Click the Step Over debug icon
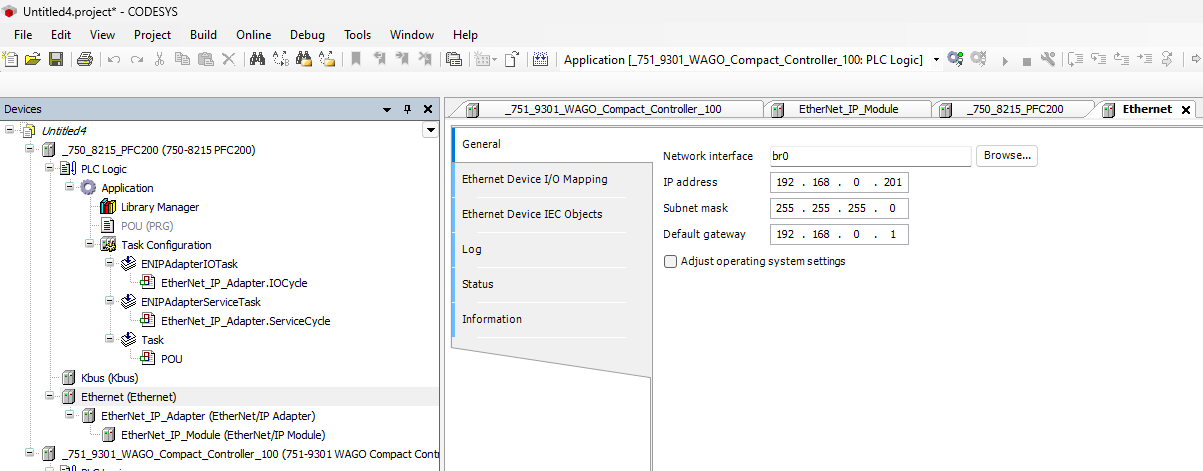The image size is (1203, 471). click(x=1076, y=59)
